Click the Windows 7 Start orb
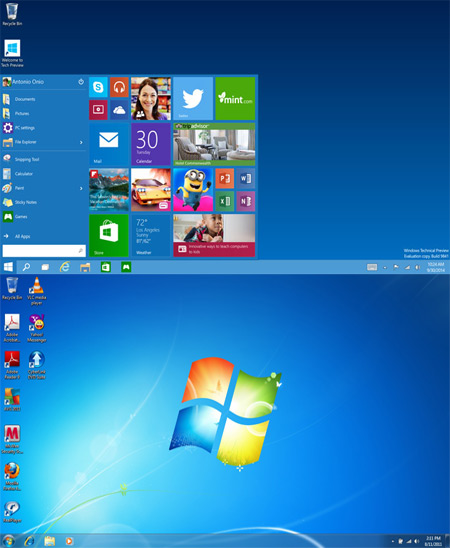 pos(8,541)
